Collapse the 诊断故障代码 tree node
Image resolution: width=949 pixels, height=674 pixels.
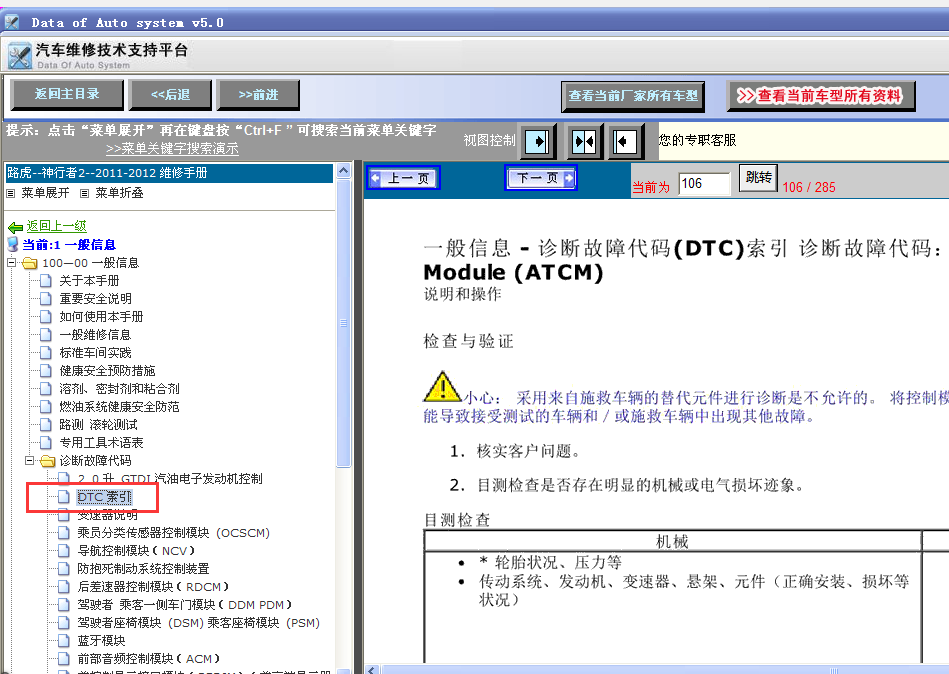tap(29, 460)
